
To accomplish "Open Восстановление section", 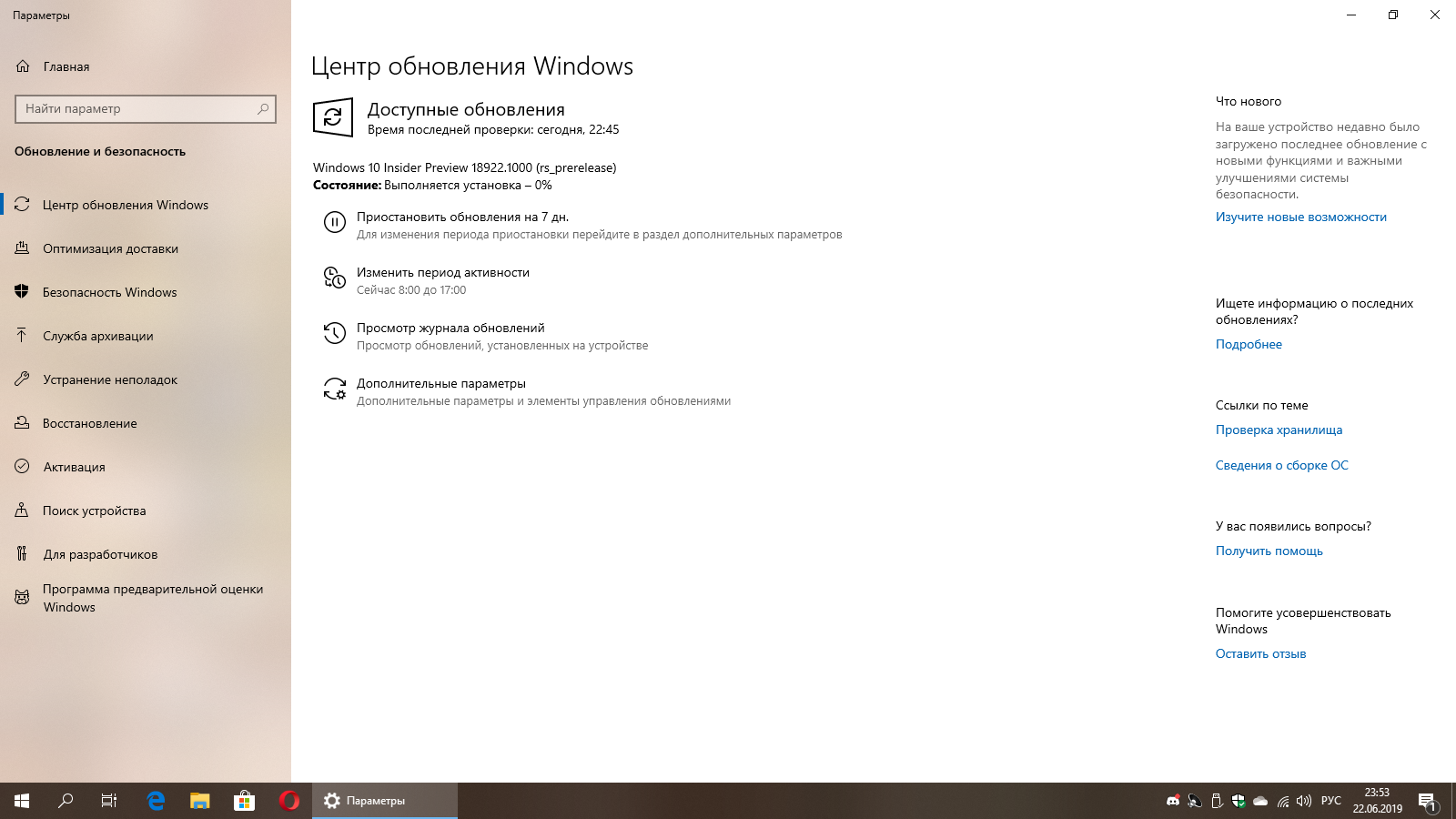I will pos(146,423).
